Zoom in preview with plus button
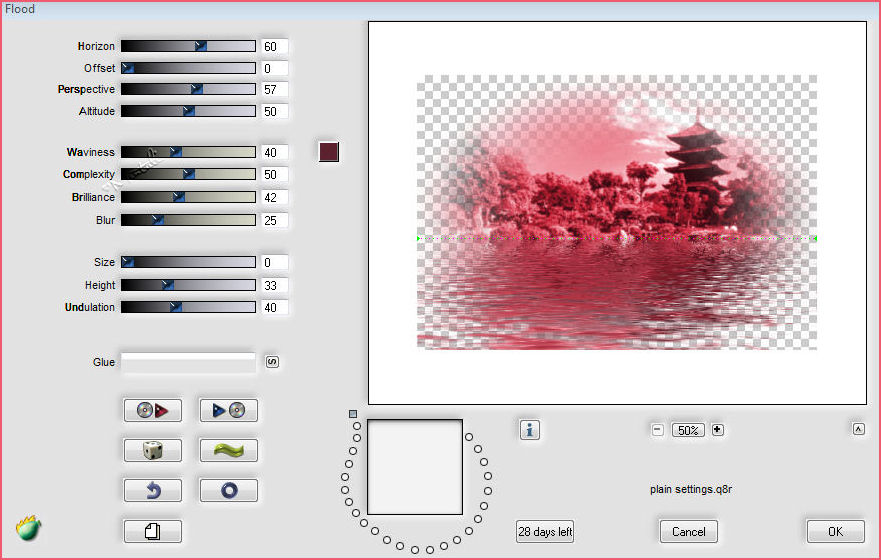This screenshot has width=881, height=560. 717,430
